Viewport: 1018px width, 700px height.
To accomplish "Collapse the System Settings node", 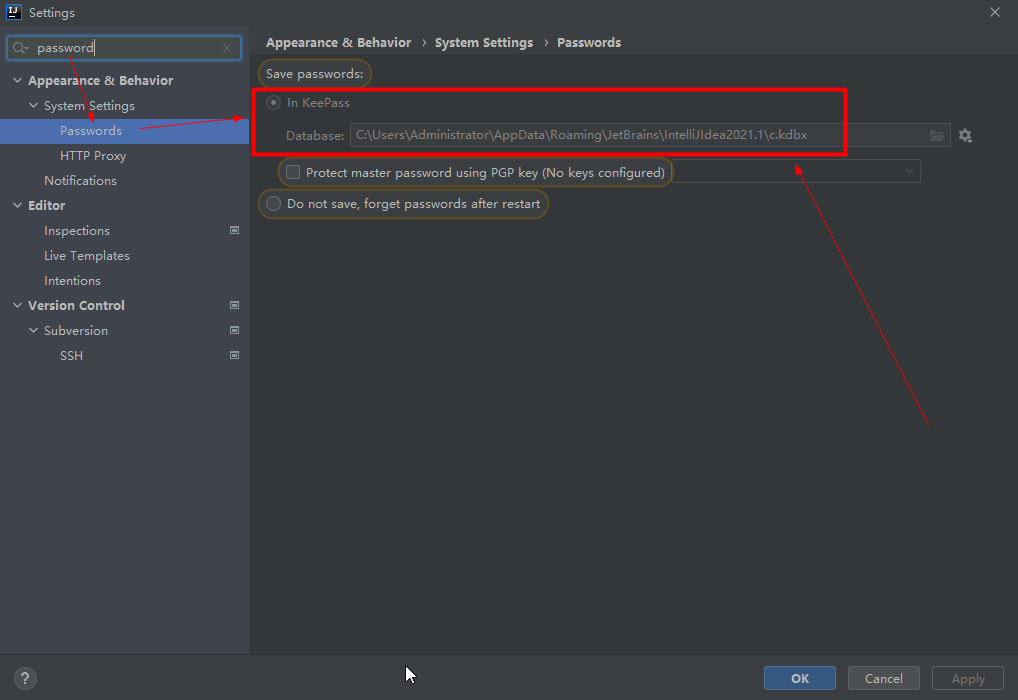I will [x=34, y=105].
